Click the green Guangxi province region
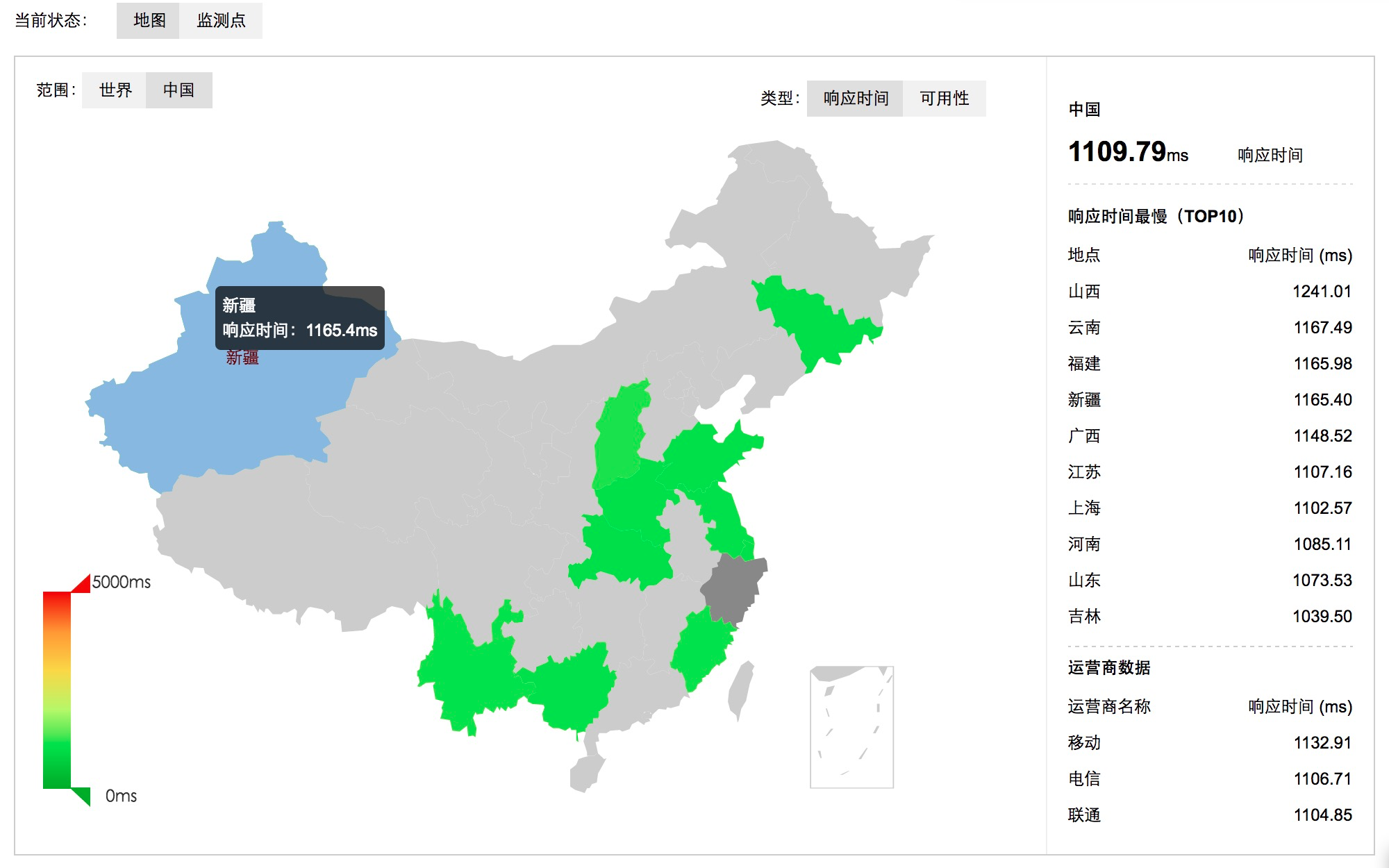 pos(573,687)
